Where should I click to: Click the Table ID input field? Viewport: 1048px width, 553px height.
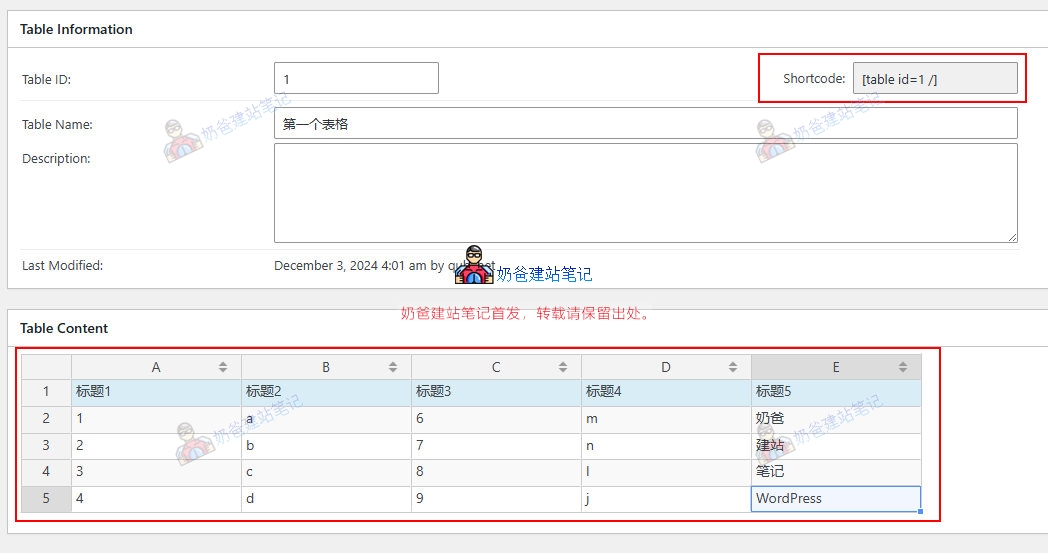(356, 78)
